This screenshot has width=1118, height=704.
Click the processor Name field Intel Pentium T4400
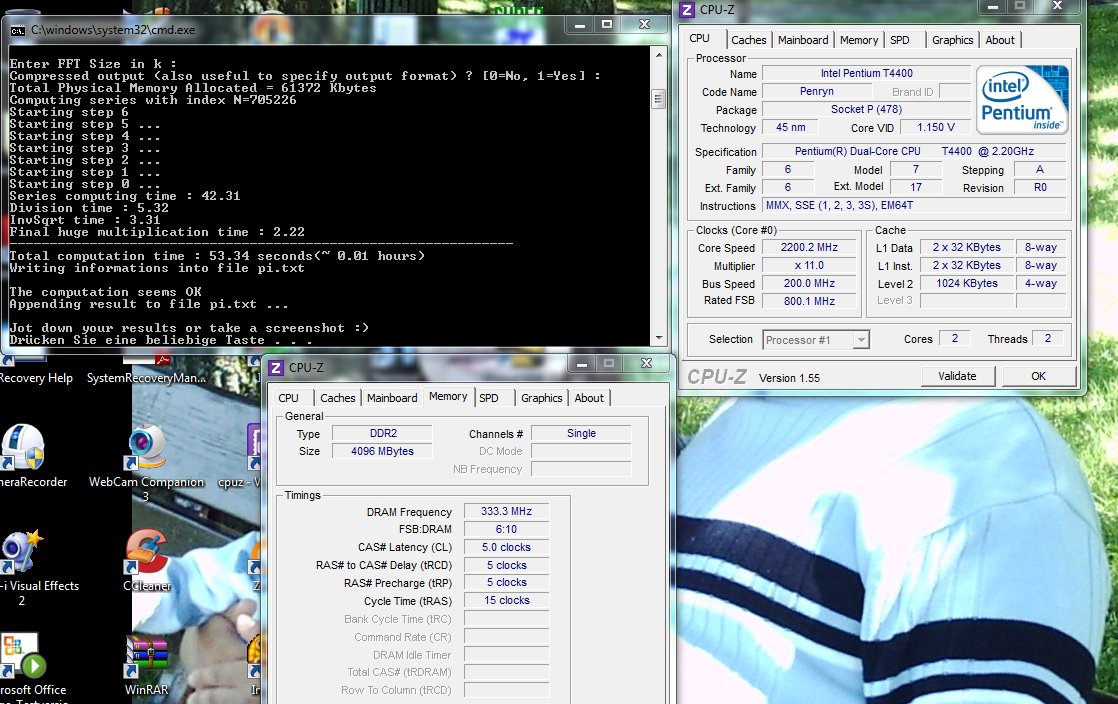[x=866, y=73]
